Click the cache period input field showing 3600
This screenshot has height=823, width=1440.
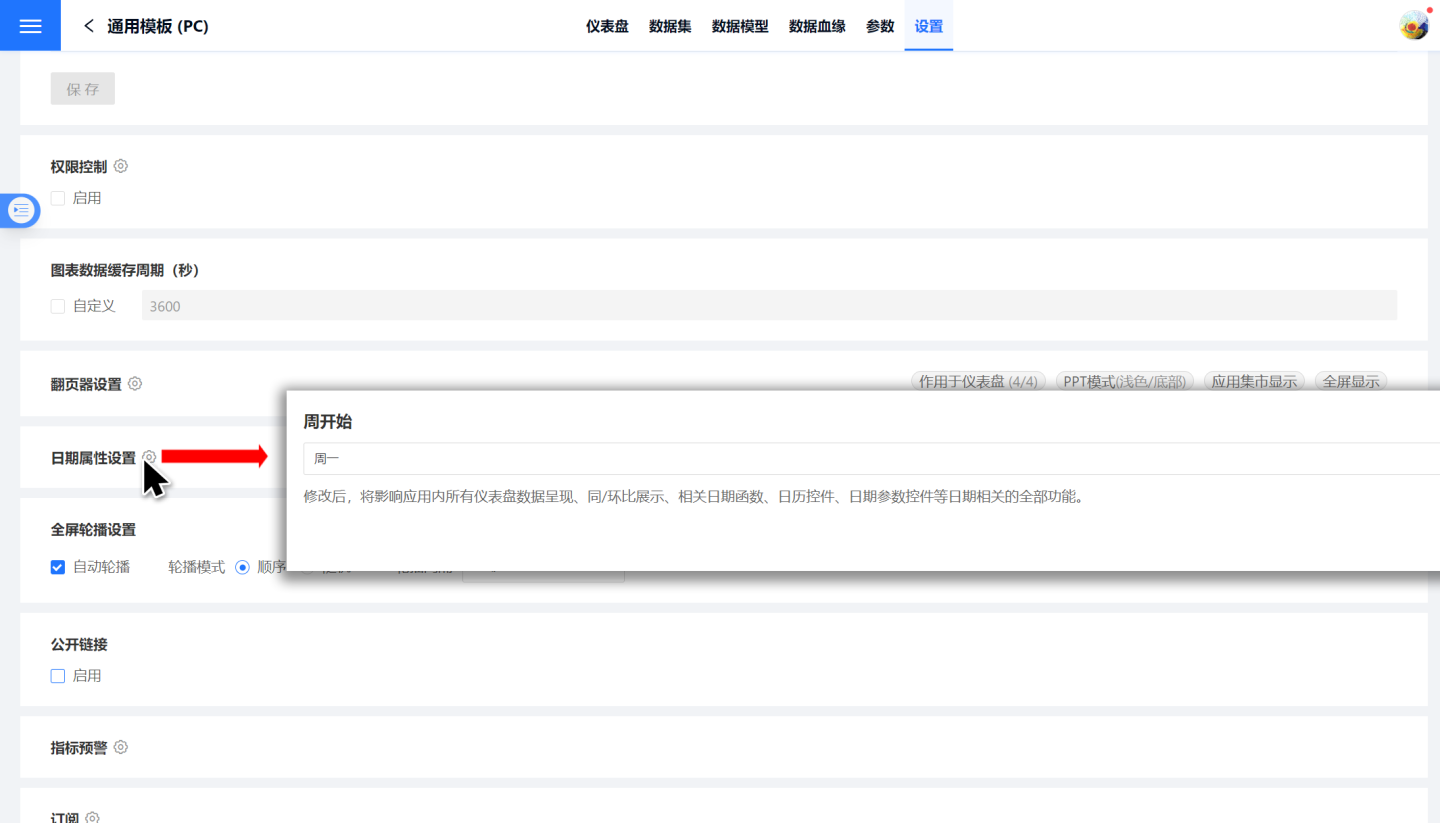tap(768, 306)
